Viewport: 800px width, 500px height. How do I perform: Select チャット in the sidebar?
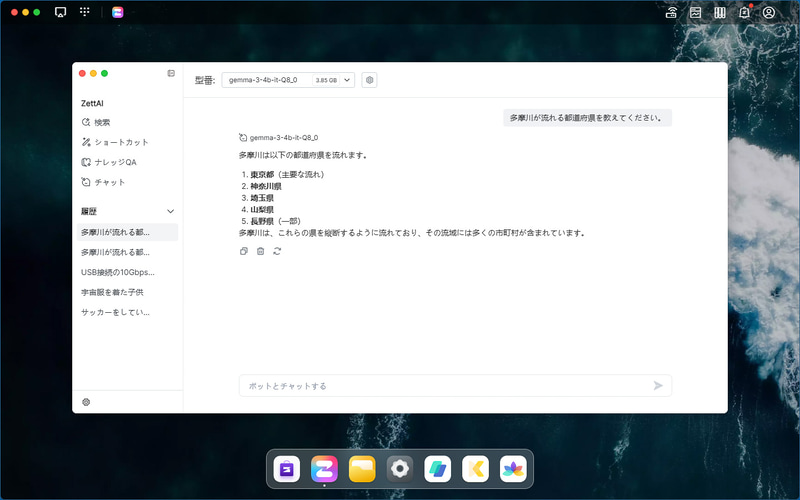click(103, 182)
